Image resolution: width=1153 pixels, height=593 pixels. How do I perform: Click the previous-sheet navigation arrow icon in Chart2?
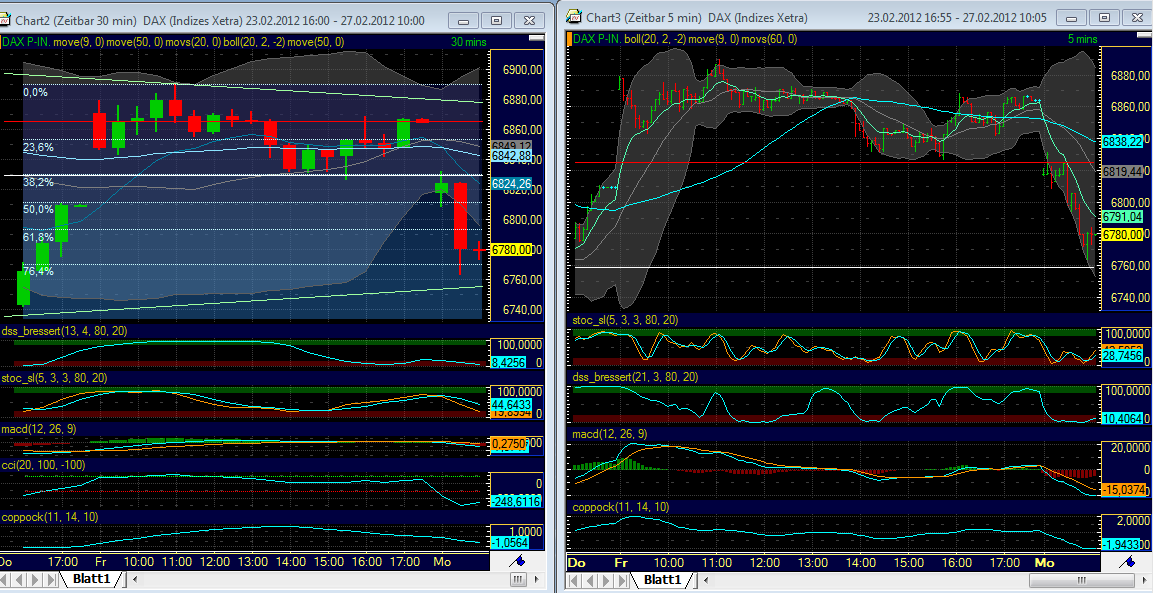pos(19,578)
